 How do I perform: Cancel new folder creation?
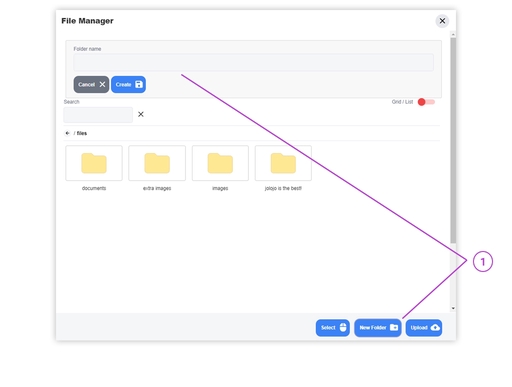tap(91, 84)
